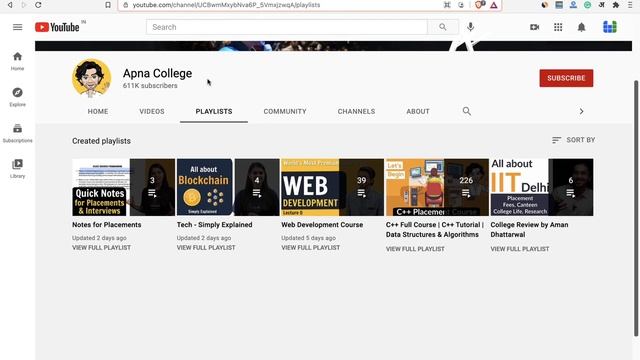Screen dimensions: 640x360
Task: View full playlist for Notes for Placements
Action: (102, 248)
